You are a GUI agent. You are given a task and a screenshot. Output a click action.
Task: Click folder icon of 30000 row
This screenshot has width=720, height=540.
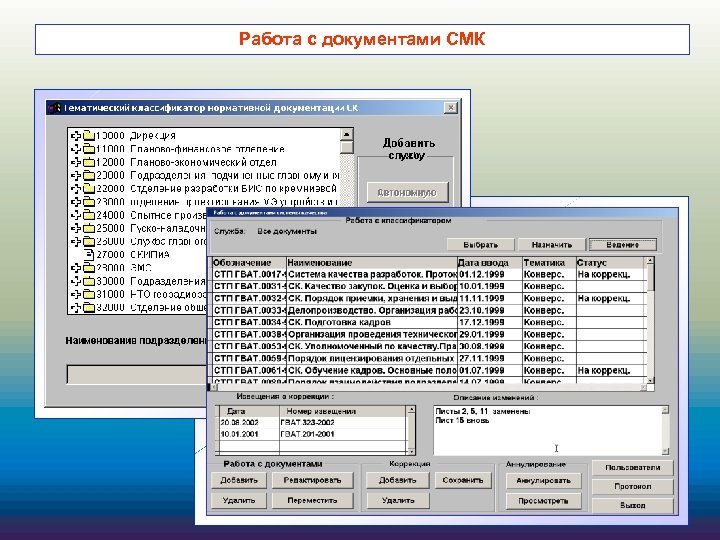[89, 281]
